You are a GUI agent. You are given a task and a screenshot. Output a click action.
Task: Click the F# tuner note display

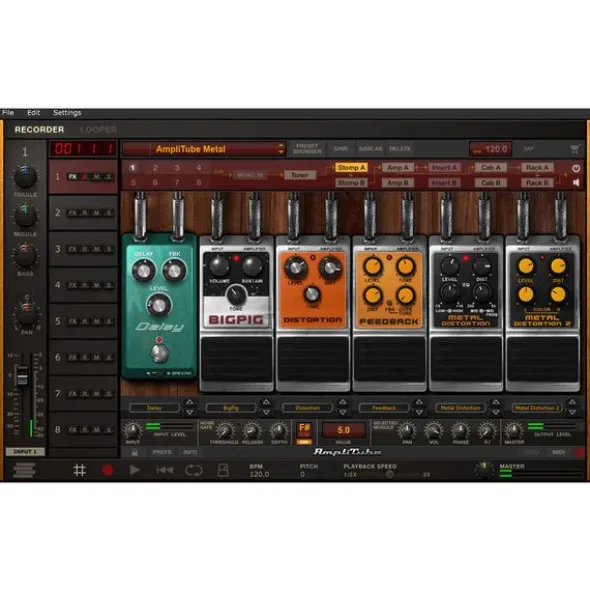point(304,429)
